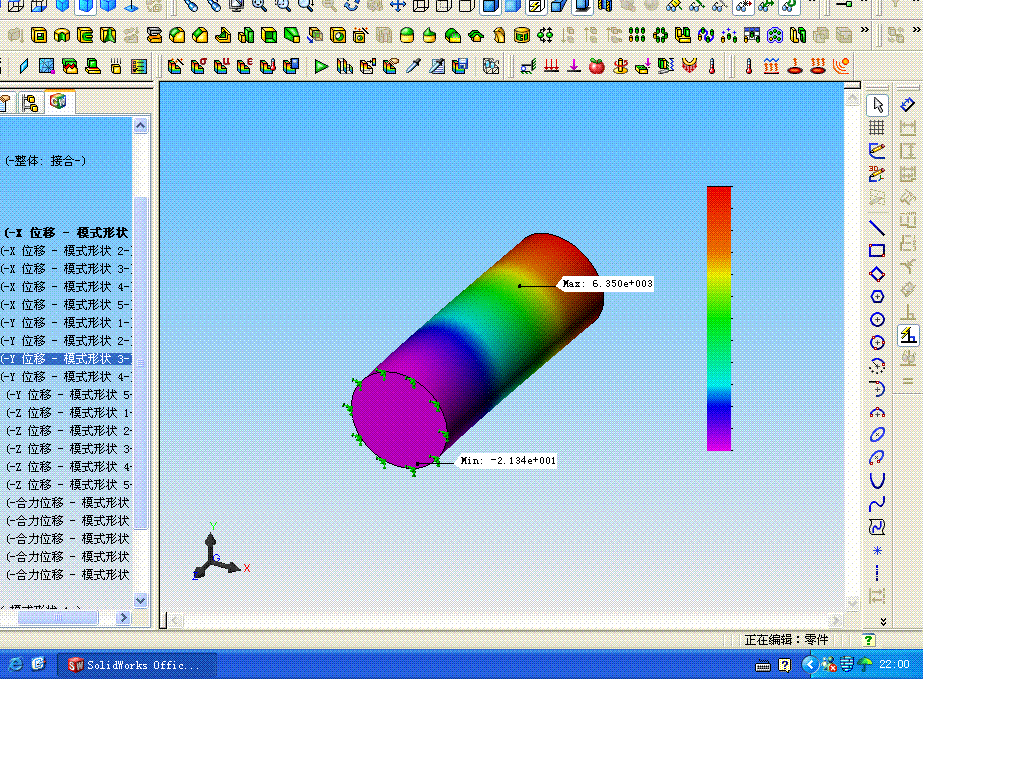Viewport: 1024px width, 768px height.
Task: Select the sketch pointer arrow tool
Action: pos(877,104)
